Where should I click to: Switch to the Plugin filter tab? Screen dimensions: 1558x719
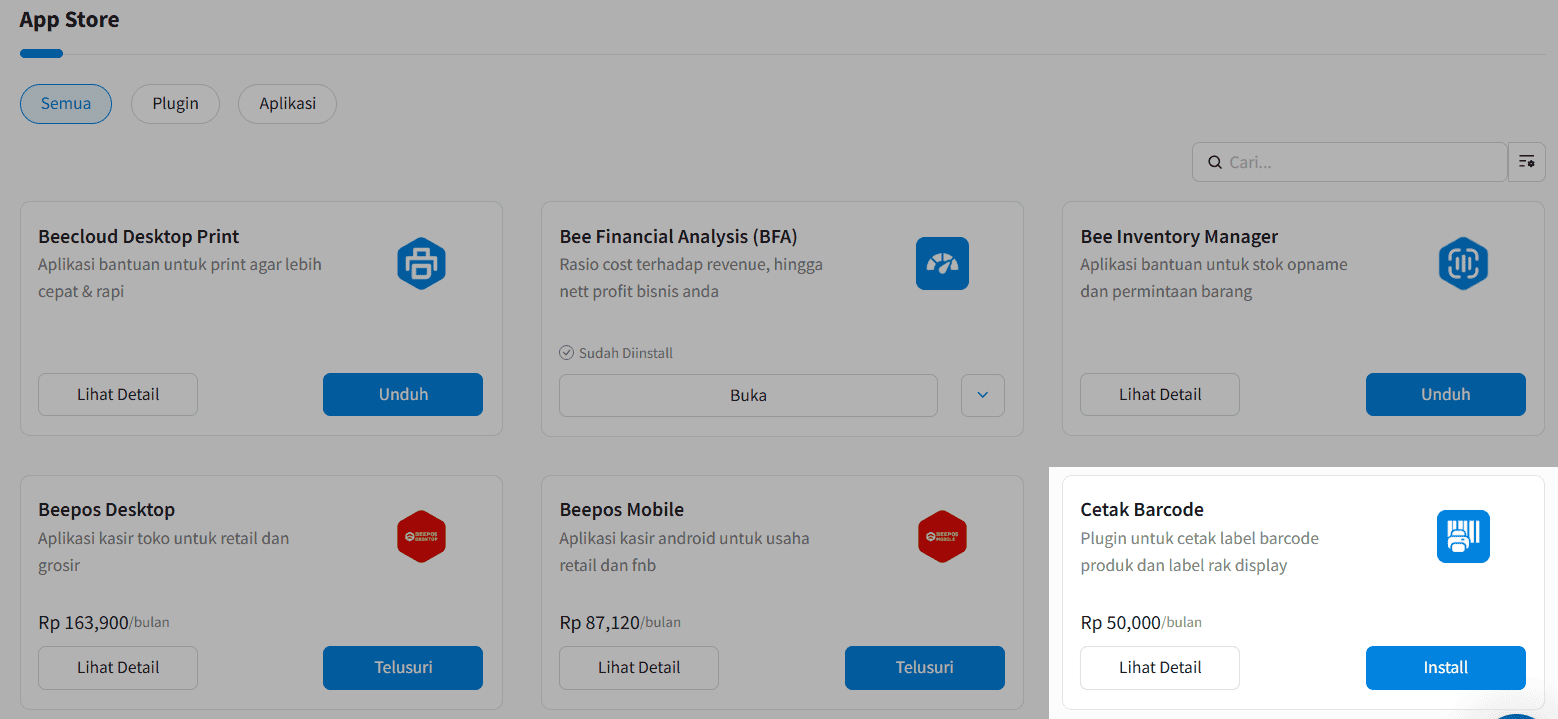(x=175, y=103)
